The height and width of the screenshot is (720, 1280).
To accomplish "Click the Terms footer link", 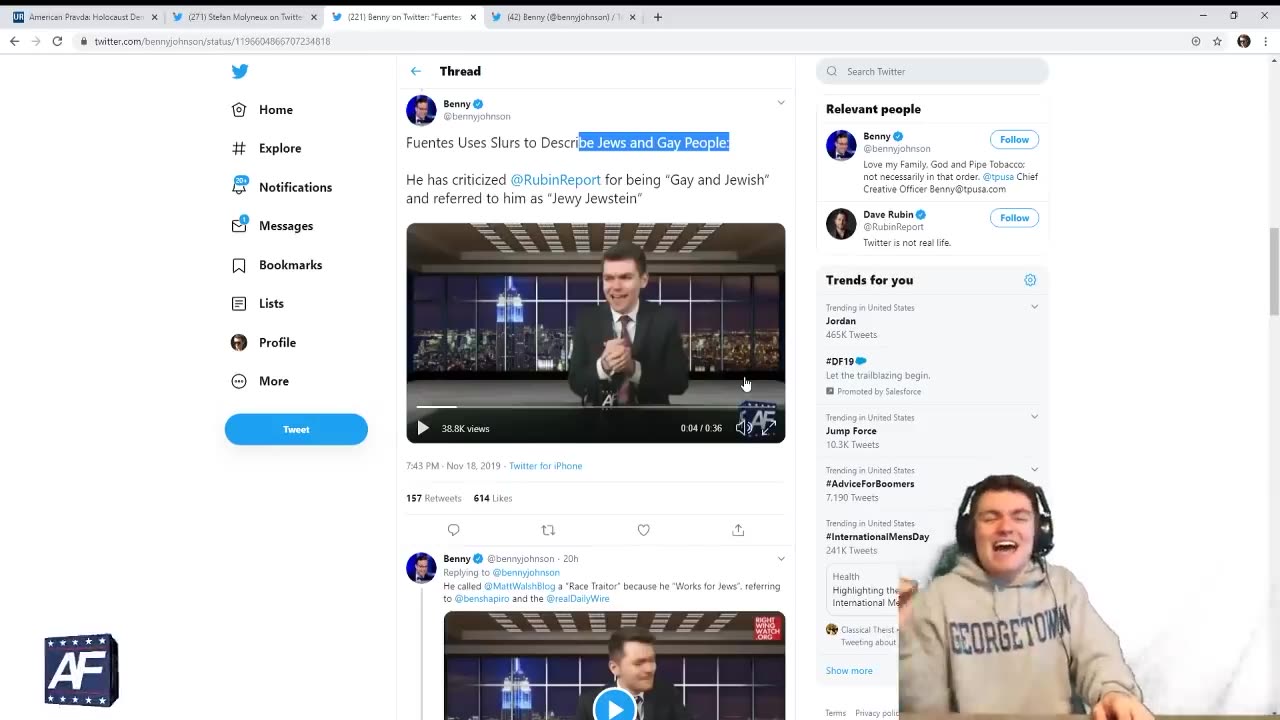I will [835, 713].
